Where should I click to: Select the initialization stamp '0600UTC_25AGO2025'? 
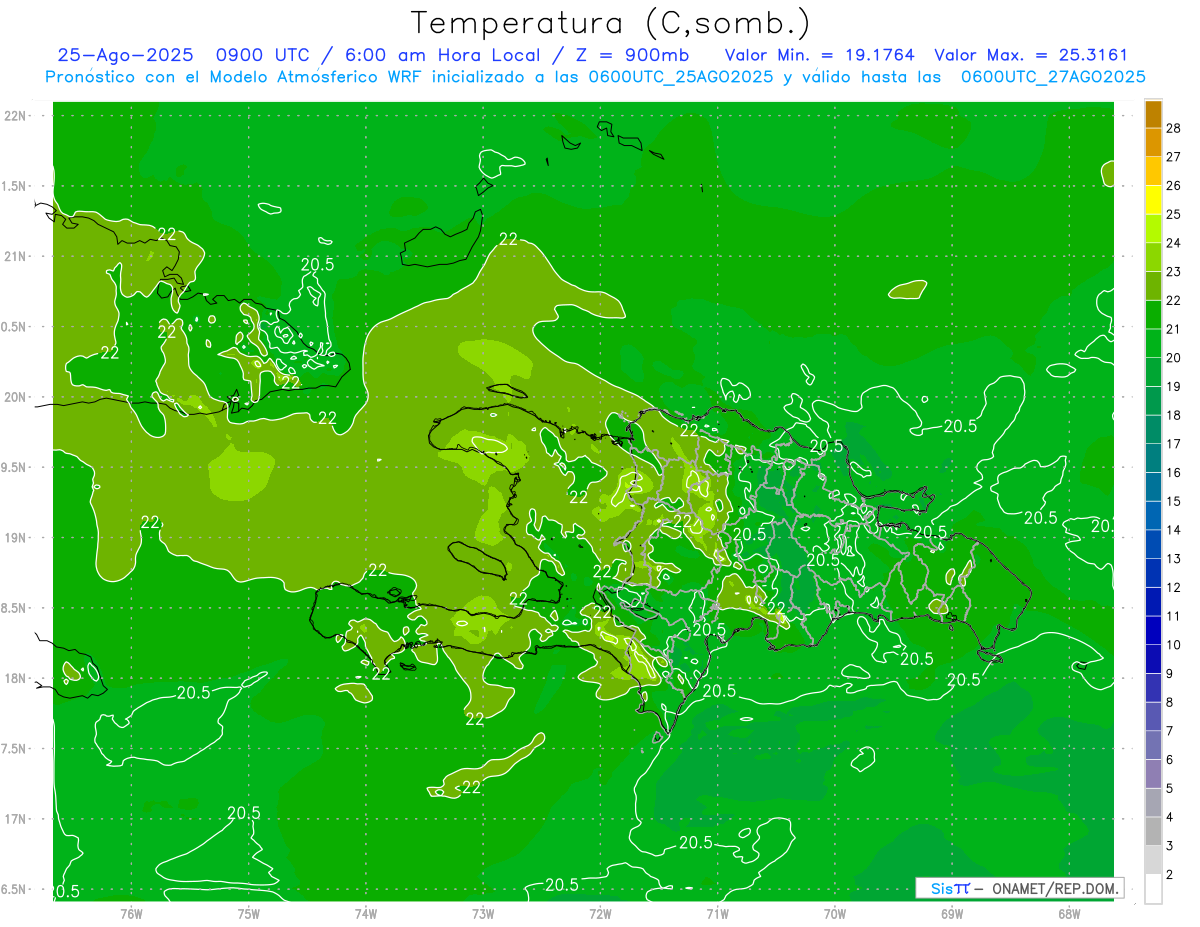[x=680, y=77]
